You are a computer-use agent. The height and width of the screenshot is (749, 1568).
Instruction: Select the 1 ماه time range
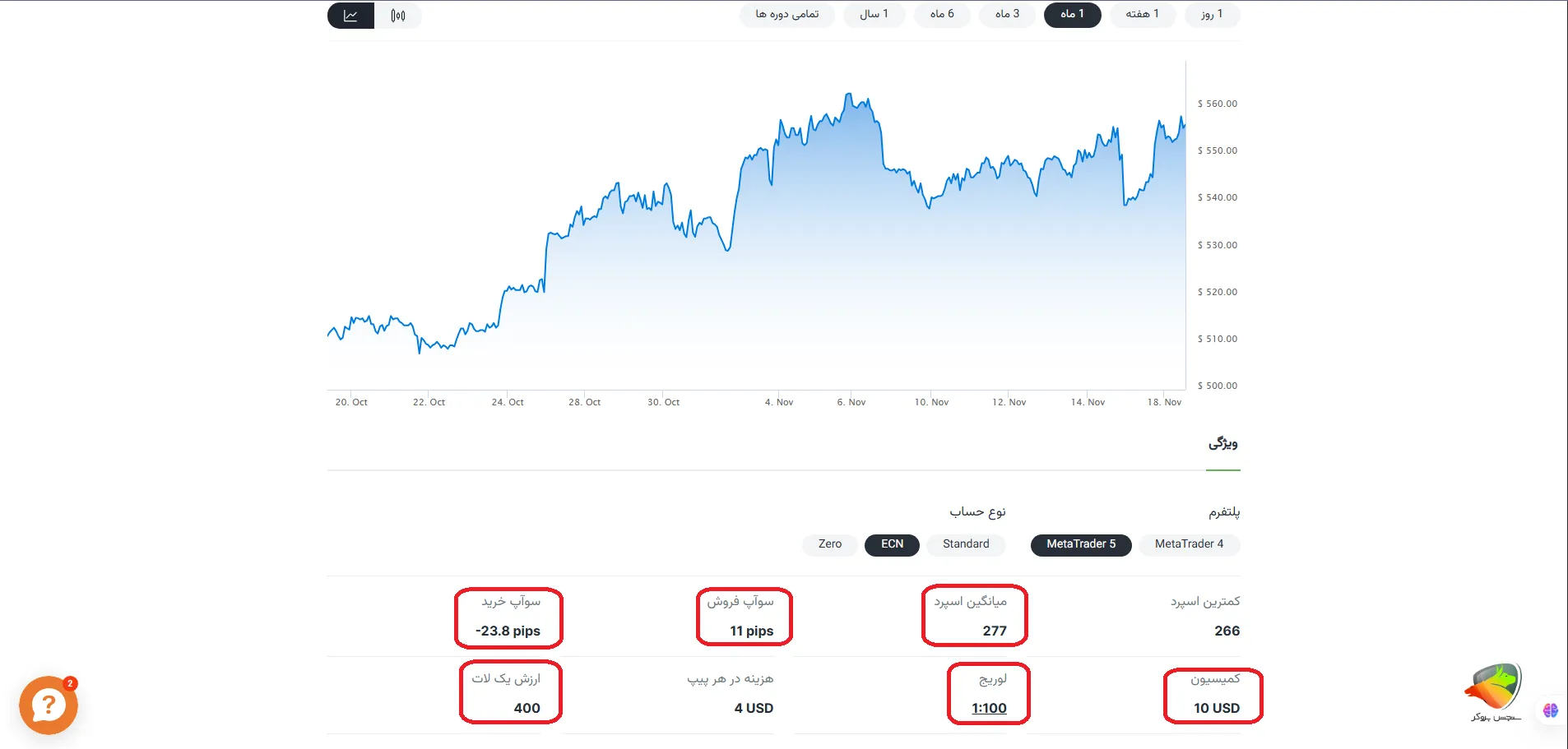(x=1072, y=15)
